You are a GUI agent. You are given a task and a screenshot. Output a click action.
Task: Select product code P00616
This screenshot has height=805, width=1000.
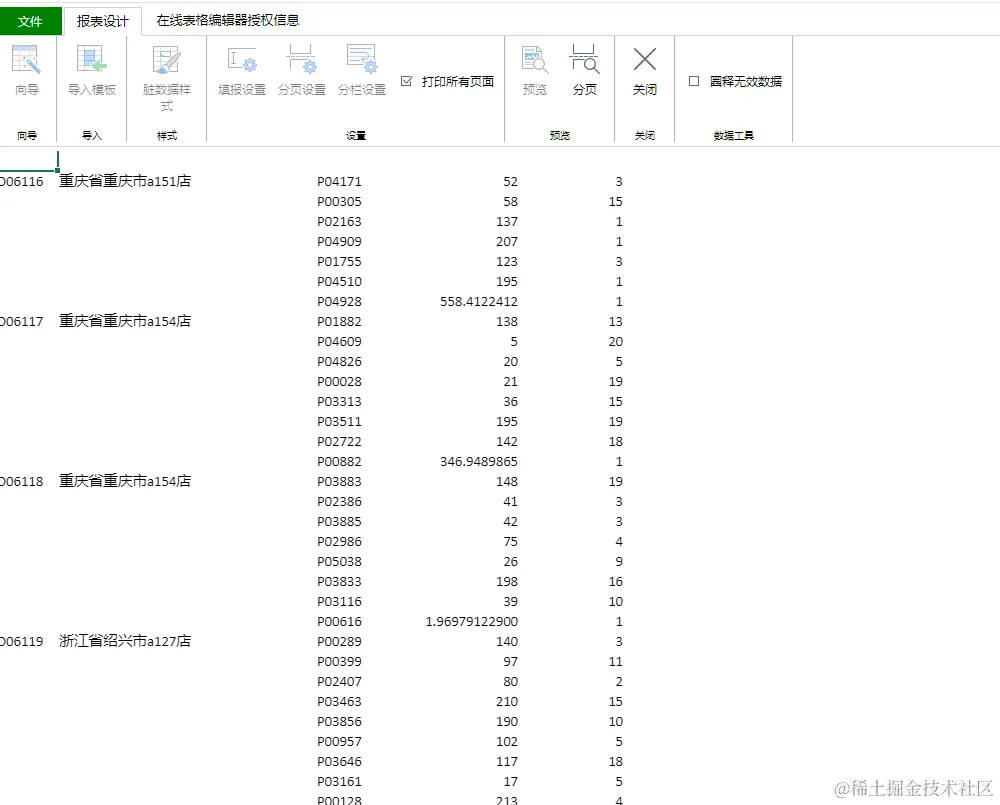tap(339, 622)
